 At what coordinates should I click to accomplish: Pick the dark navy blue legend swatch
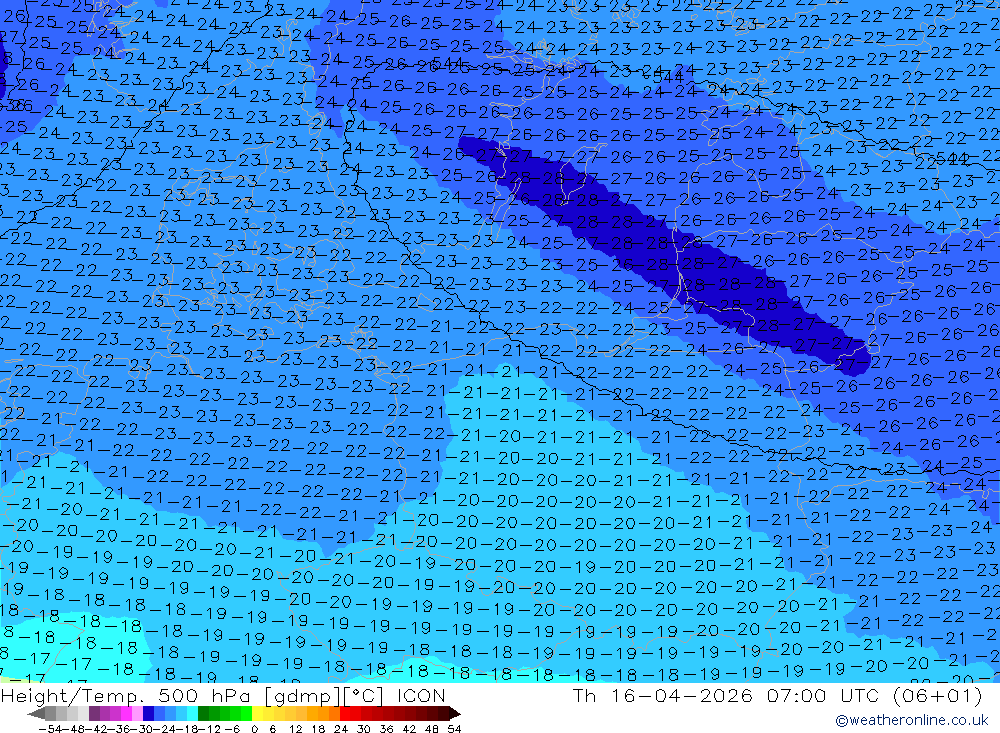148,714
